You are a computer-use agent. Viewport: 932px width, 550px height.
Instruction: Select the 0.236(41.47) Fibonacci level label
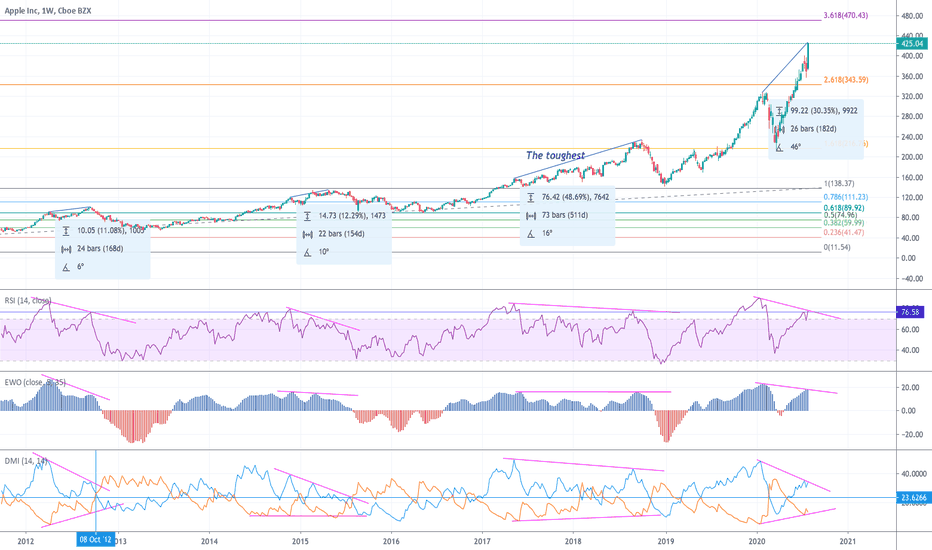click(844, 232)
